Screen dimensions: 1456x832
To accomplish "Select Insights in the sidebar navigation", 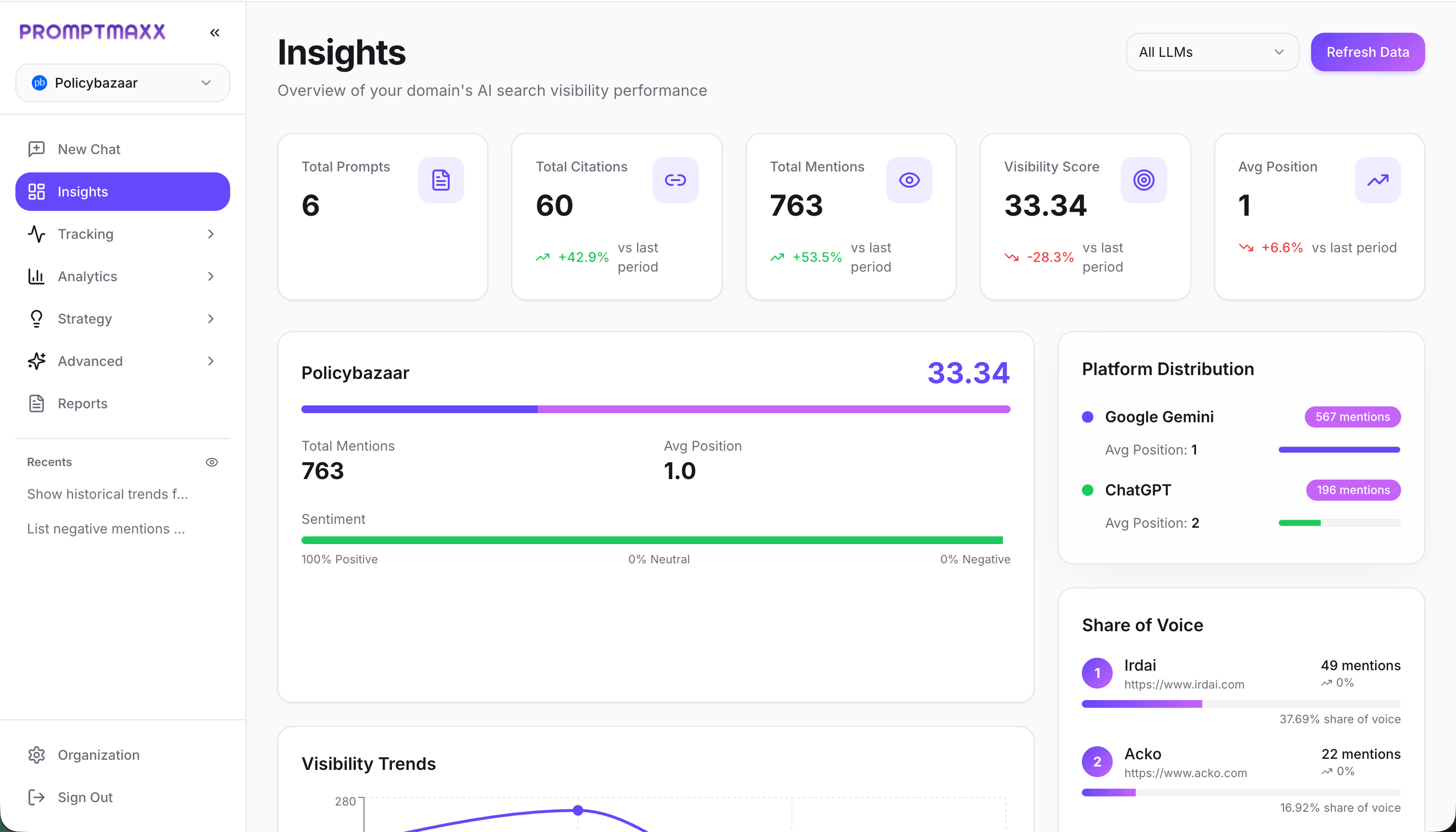I will 82,192.
